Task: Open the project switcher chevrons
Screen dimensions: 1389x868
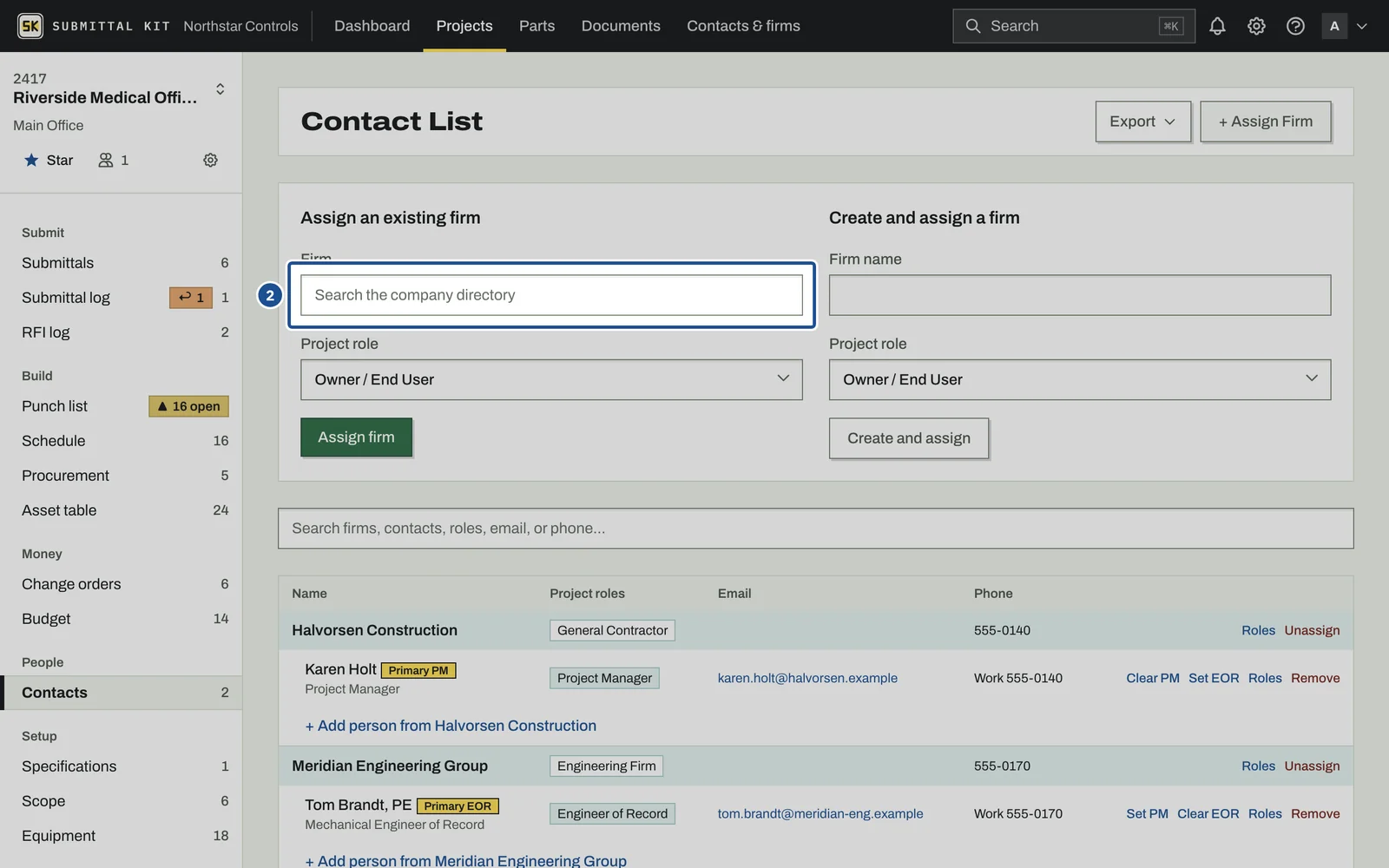Action: (221, 89)
